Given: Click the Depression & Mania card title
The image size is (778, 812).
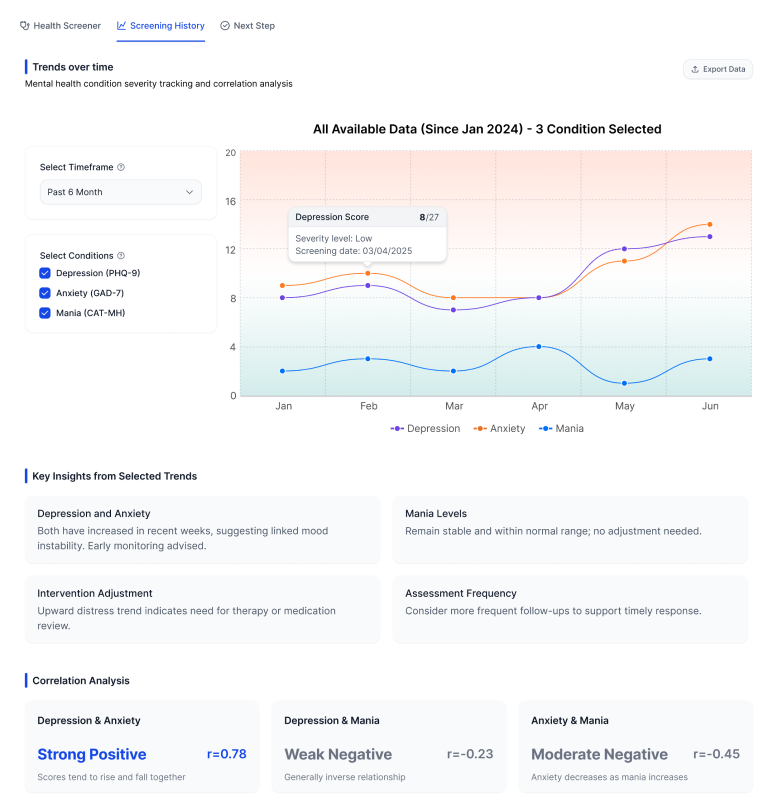Looking at the screenshot, I should point(332,720).
